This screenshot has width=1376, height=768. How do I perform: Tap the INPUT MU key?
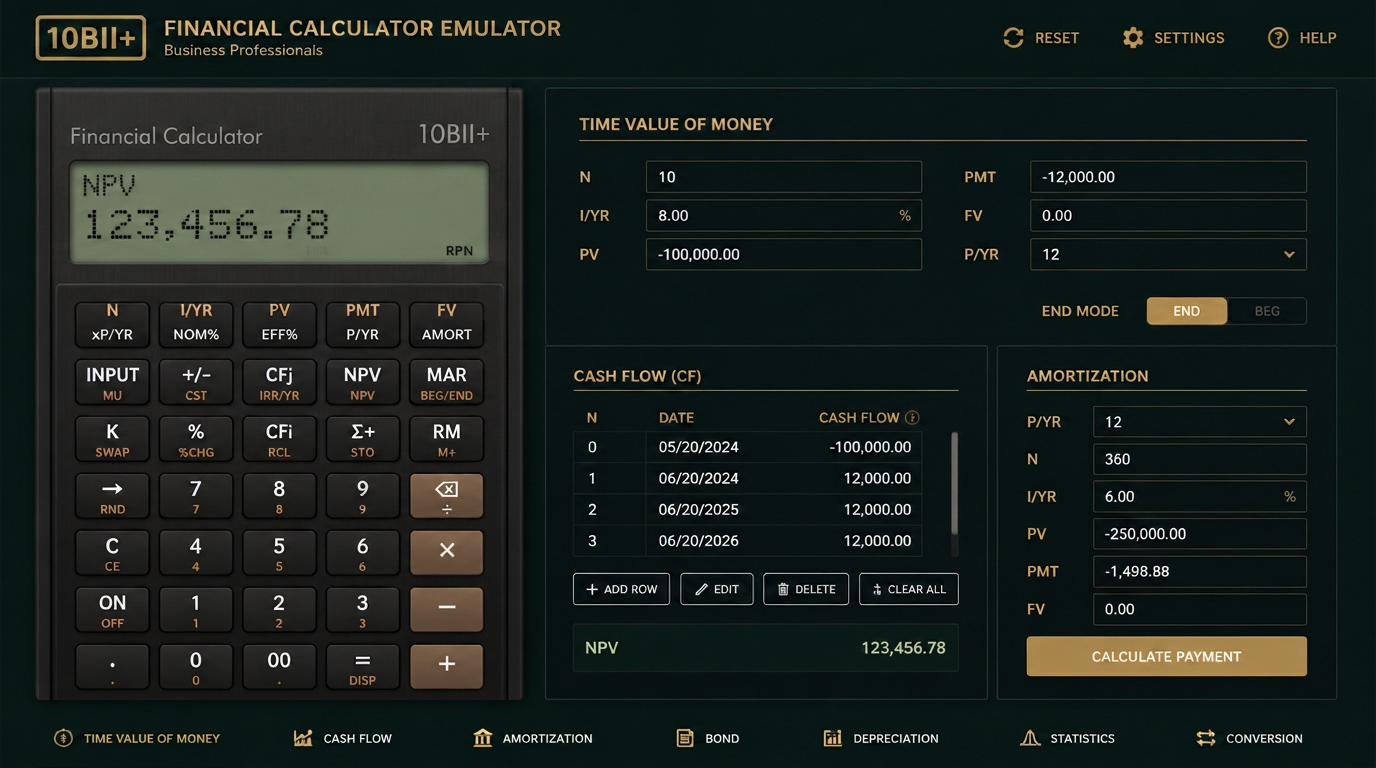tap(112, 381)
